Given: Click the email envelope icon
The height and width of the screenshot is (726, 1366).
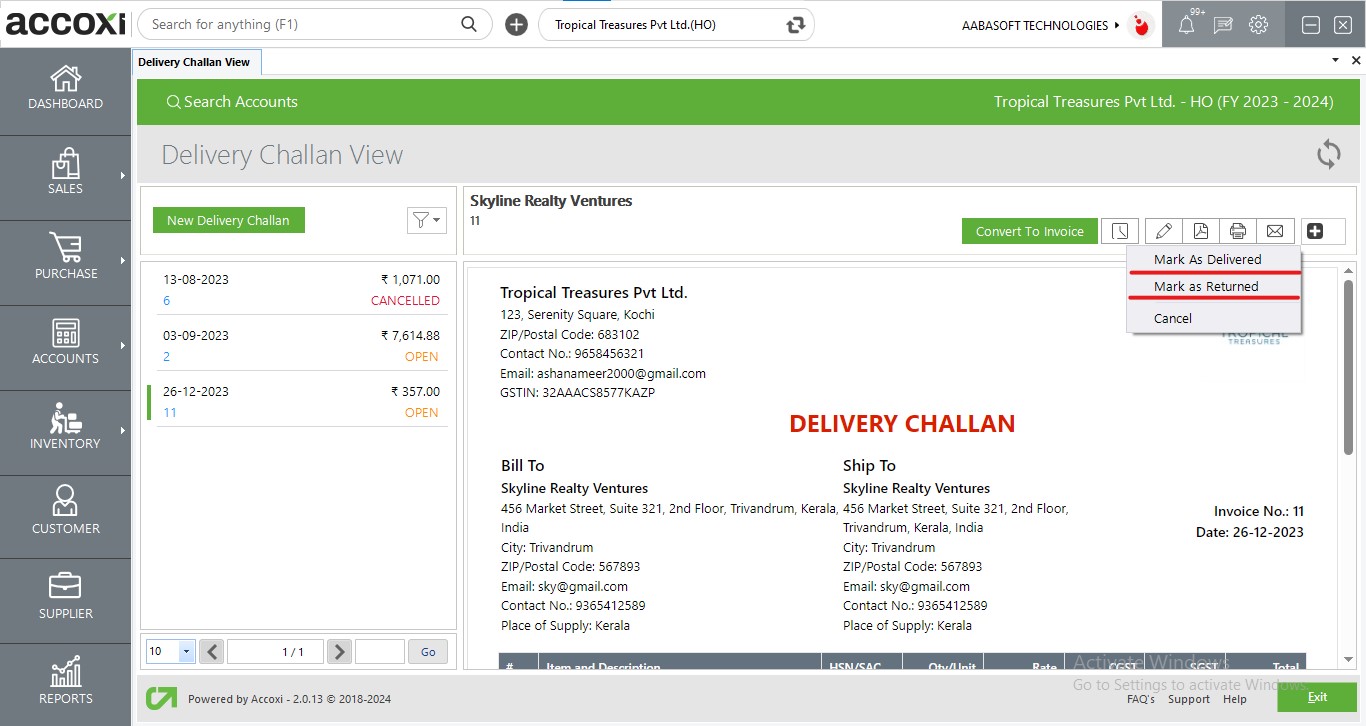Looking at the screenshot, I should (x=1275, y=231).
